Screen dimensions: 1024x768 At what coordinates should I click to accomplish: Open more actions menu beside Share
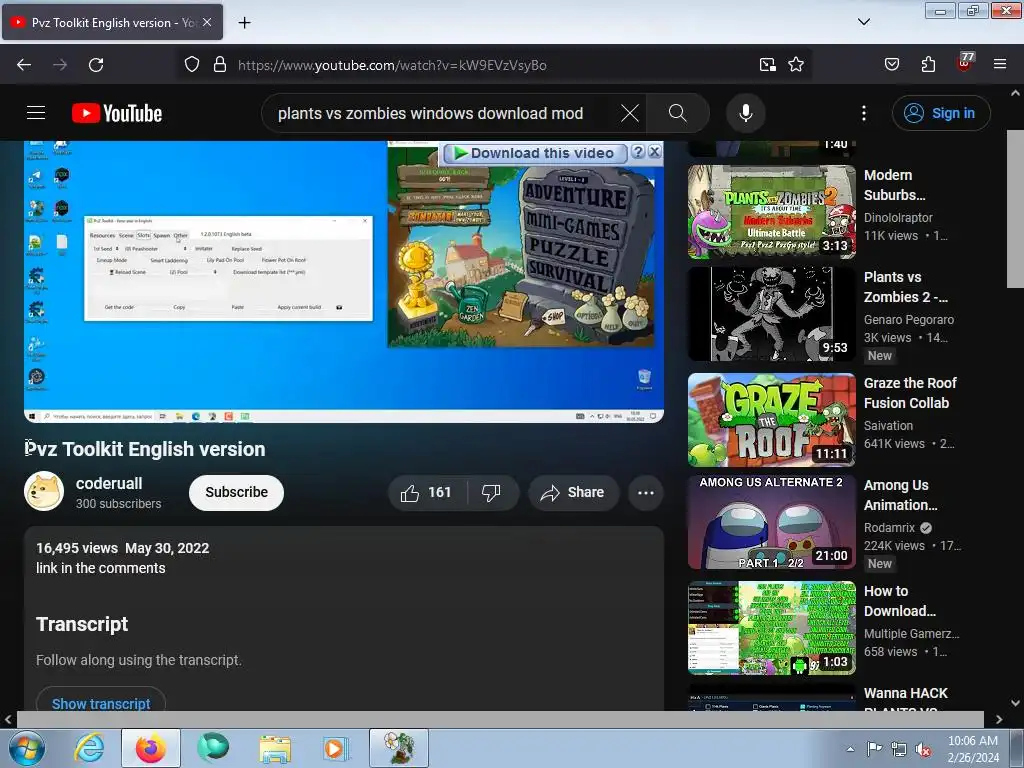pyautogui.click(x=646, y=492)
